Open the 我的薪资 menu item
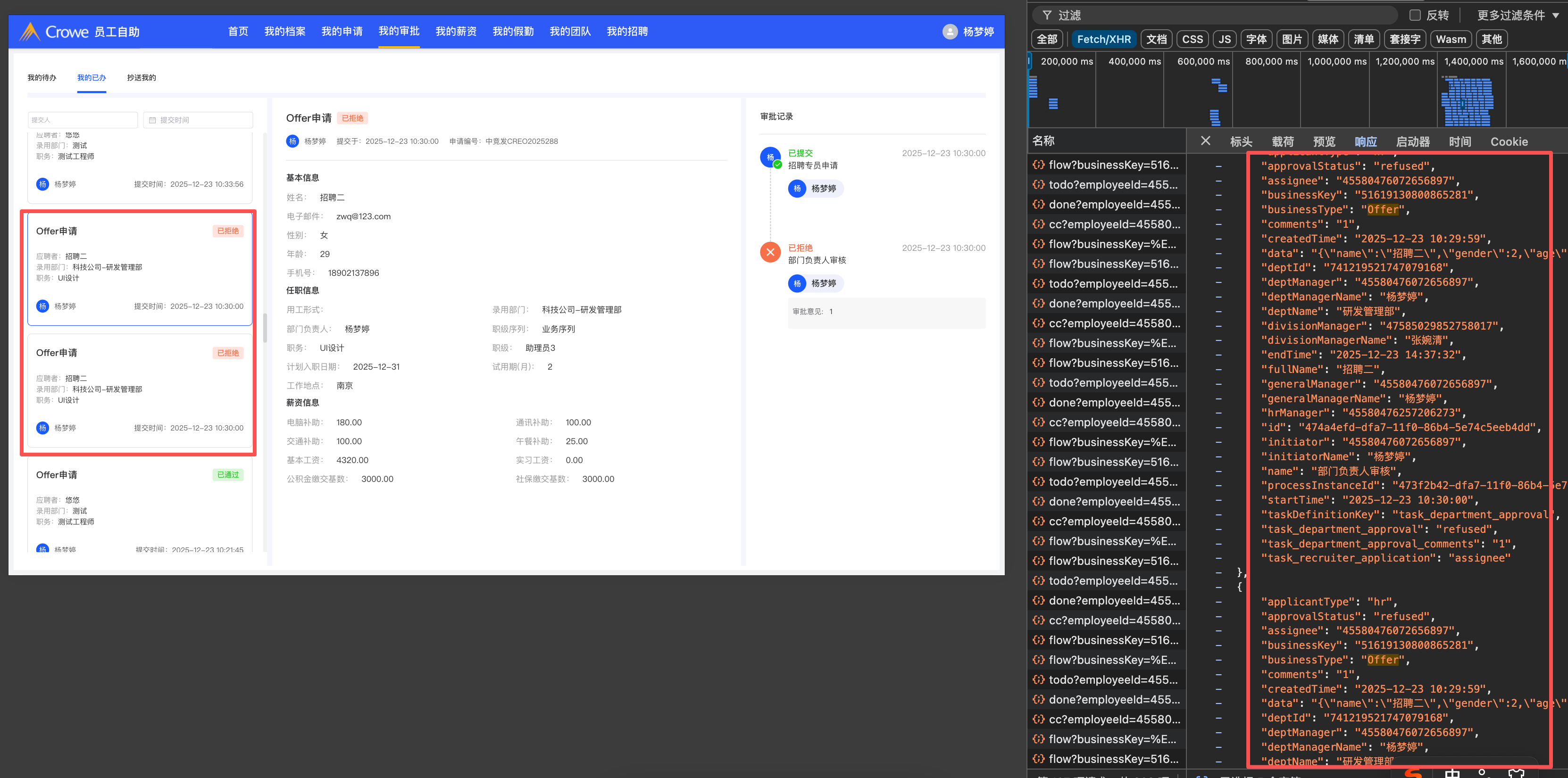The height and width of the screenshot is (778, 1568). click(x=456, y=32)
